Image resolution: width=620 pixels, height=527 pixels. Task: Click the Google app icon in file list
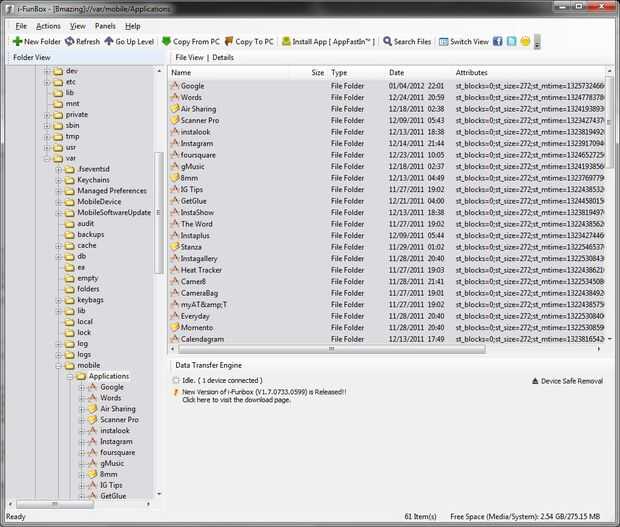pyautogui.click(x=175, y=85)
